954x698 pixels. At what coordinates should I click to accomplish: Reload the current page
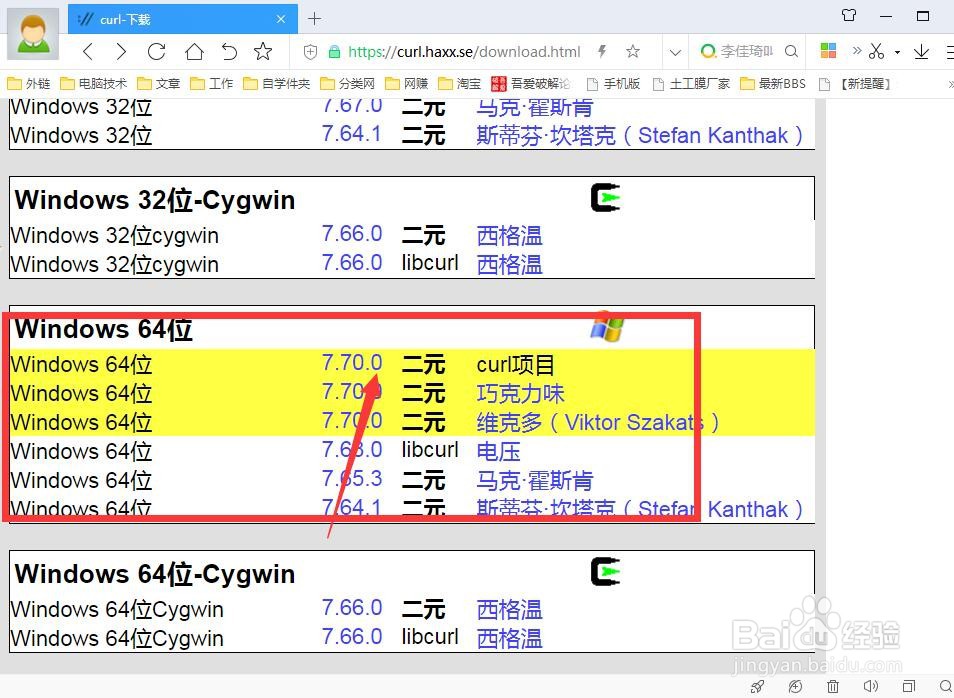coord(156,52)
